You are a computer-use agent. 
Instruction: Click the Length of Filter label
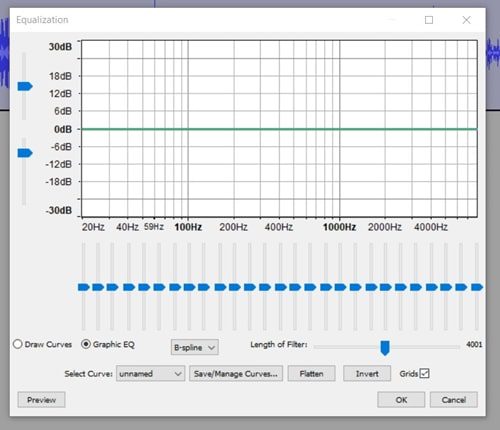[279, 344]
